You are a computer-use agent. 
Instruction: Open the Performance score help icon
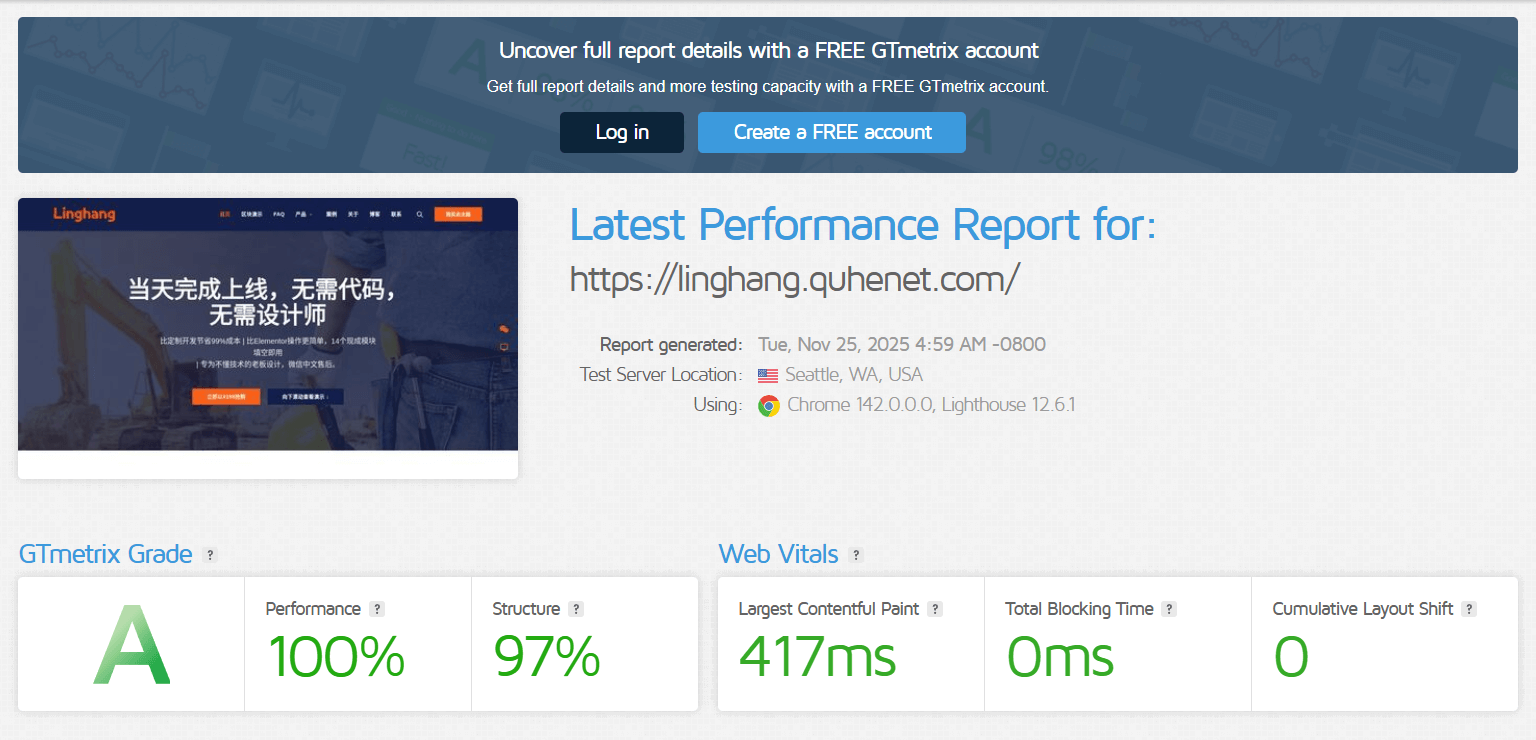376,609
